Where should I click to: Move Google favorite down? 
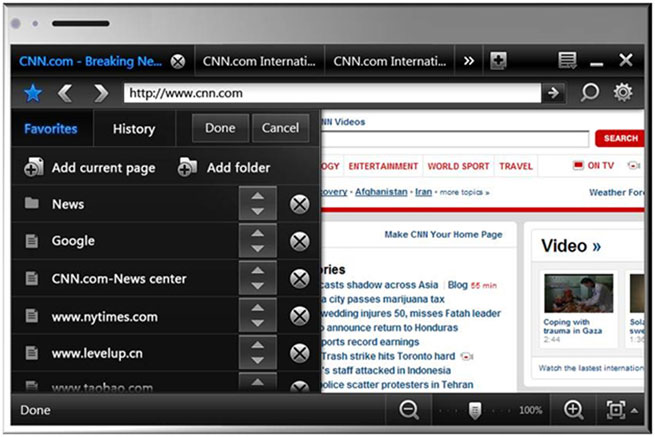click(258, 249)
